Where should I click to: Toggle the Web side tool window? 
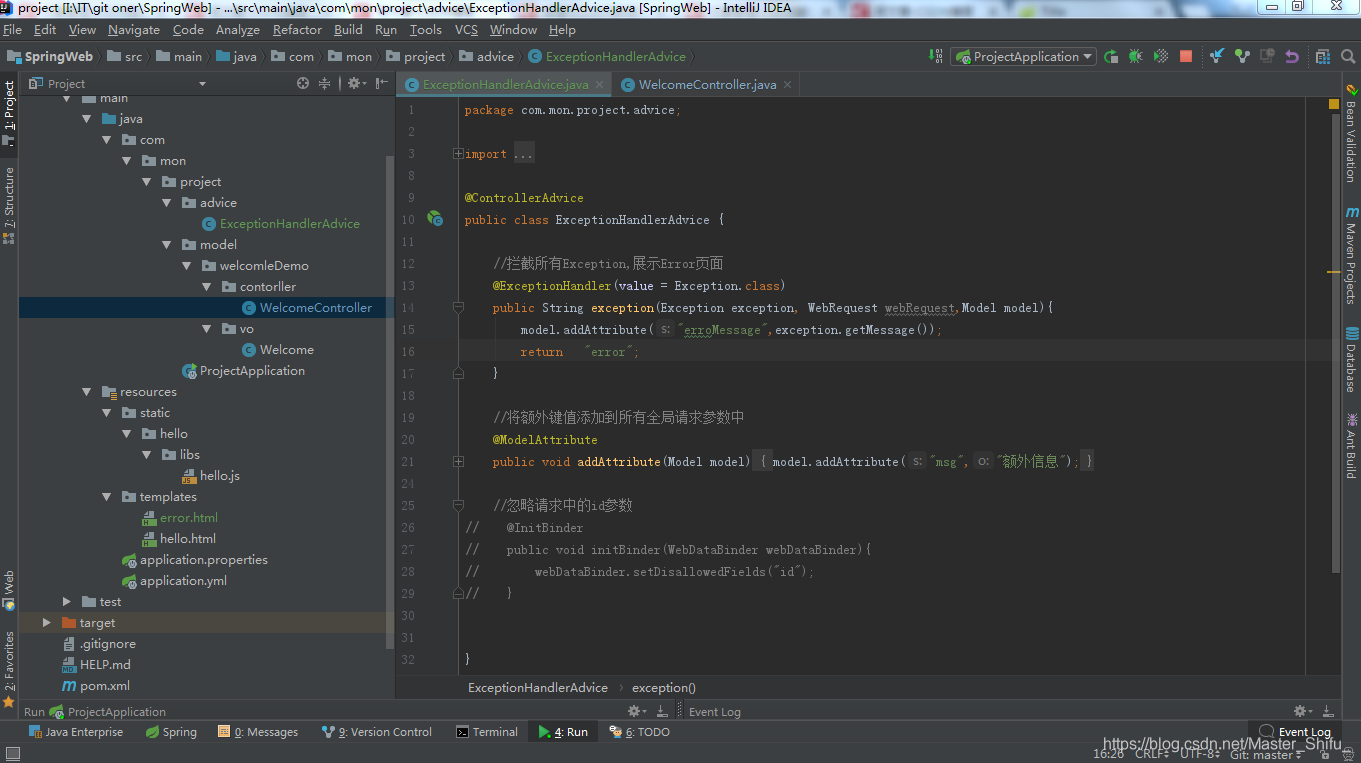[9, 590]
